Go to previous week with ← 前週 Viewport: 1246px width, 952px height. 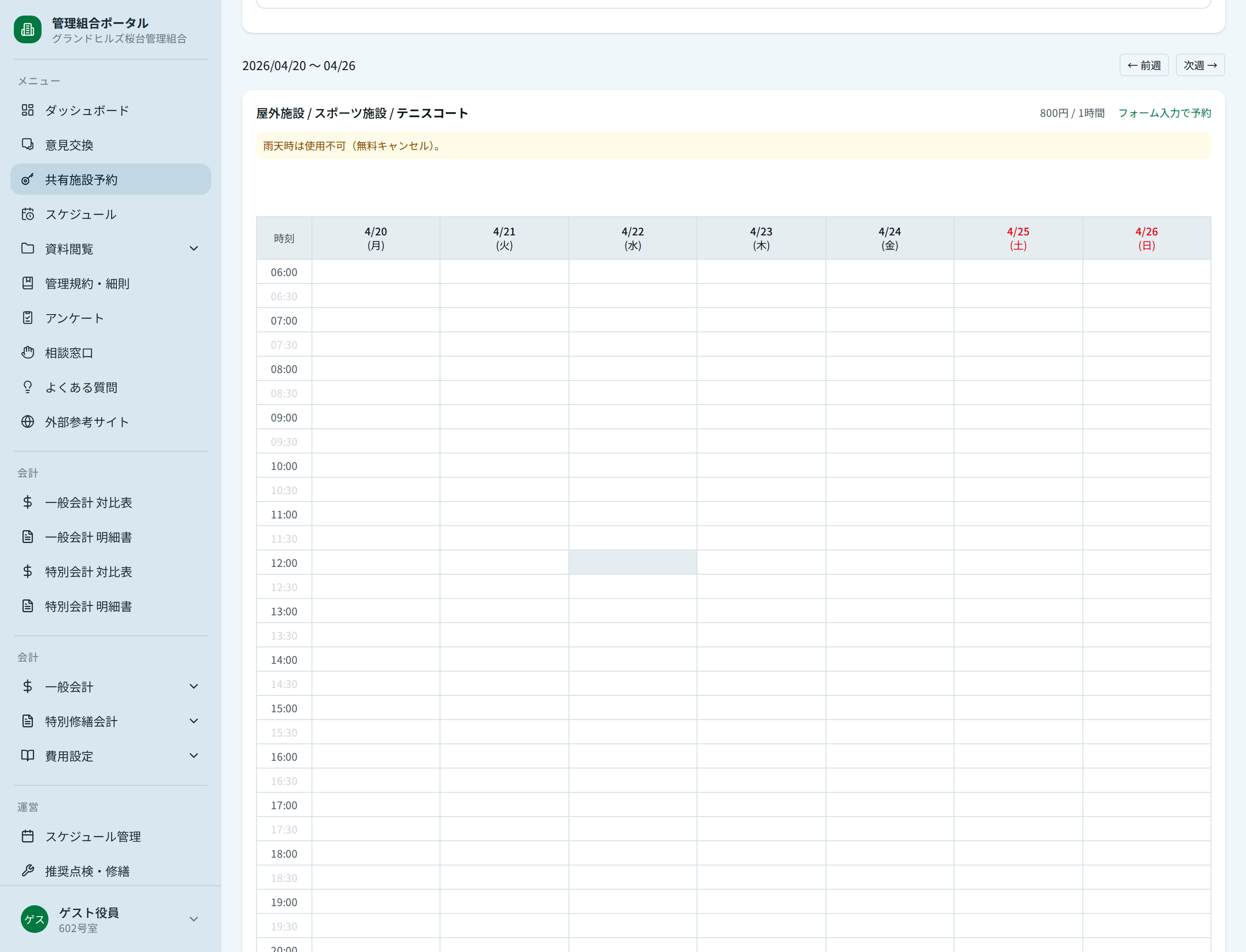(x=1143, y=65)
